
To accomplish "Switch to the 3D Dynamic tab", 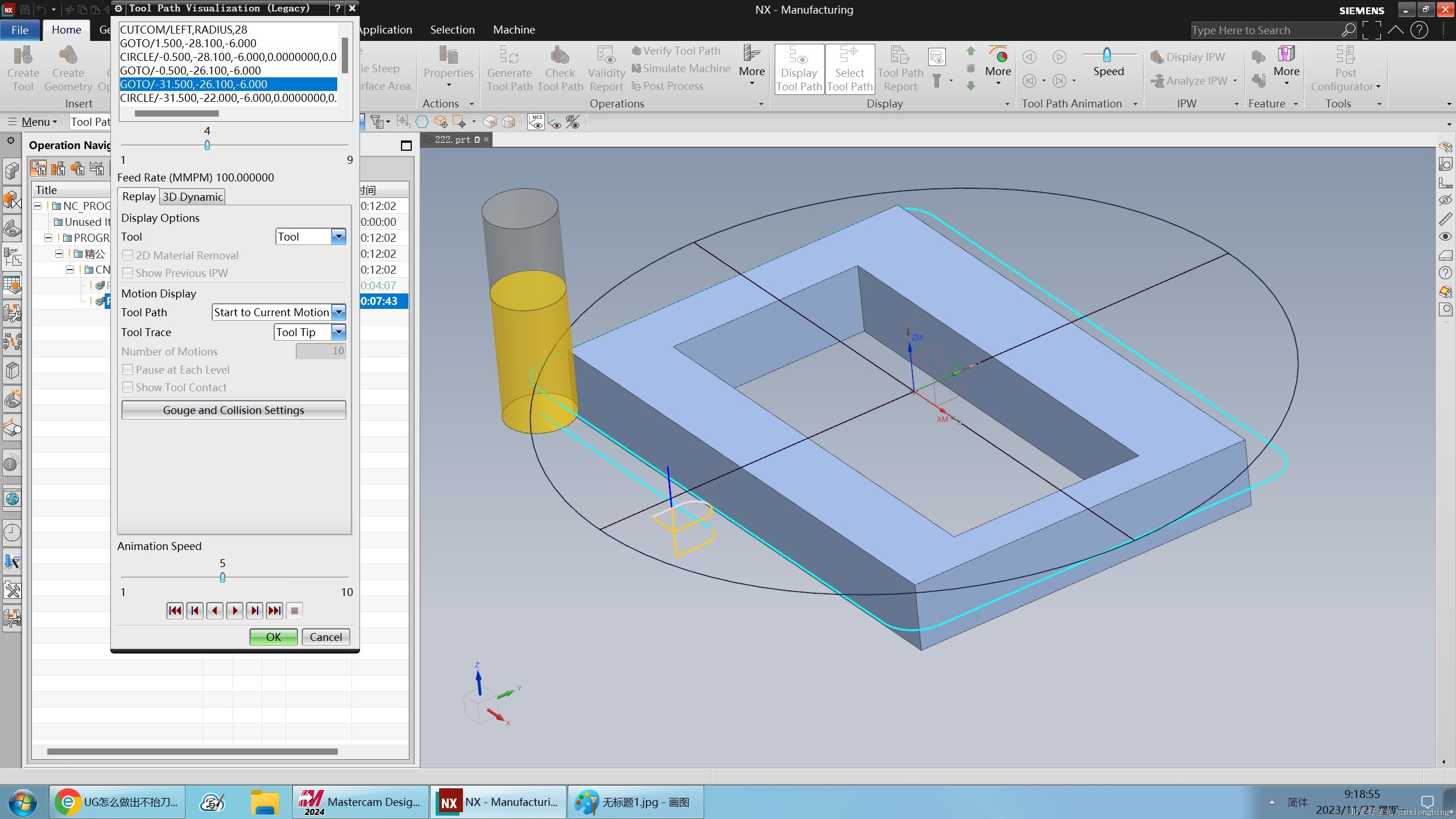I will pyautogui.click(x=192, y=197).
